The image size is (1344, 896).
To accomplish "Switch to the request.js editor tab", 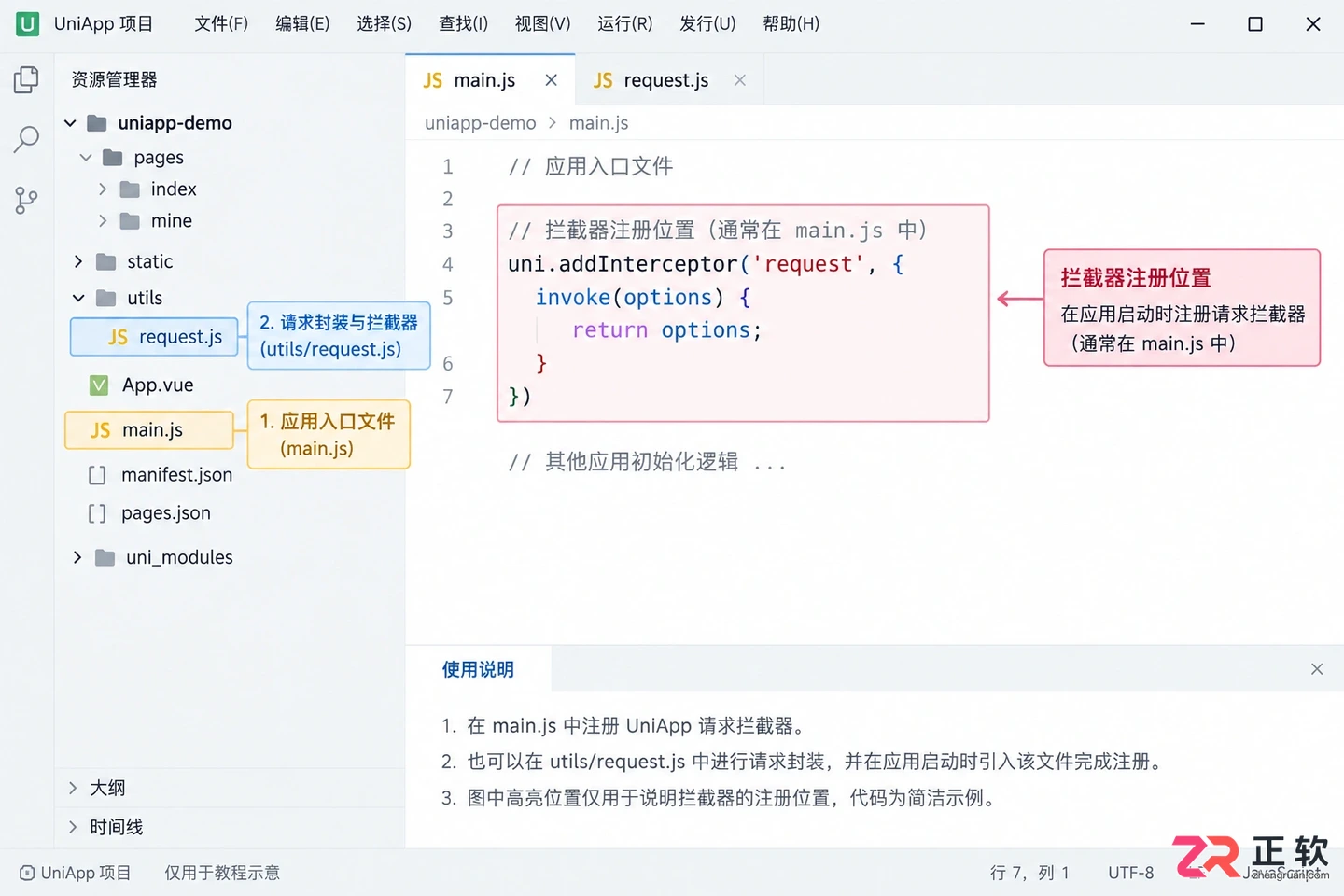I will click(x=669, y=80).
